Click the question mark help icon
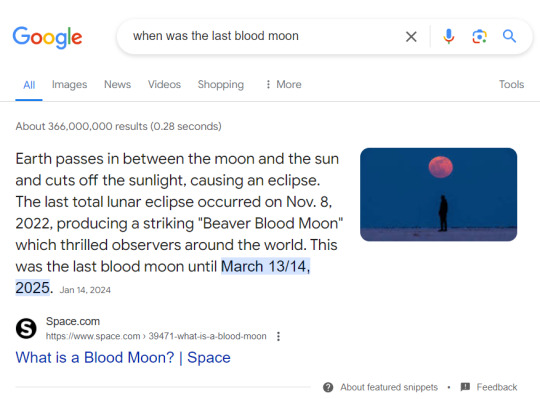The width and height of the screenshot is (540, 399). click(x=328, y=387)
